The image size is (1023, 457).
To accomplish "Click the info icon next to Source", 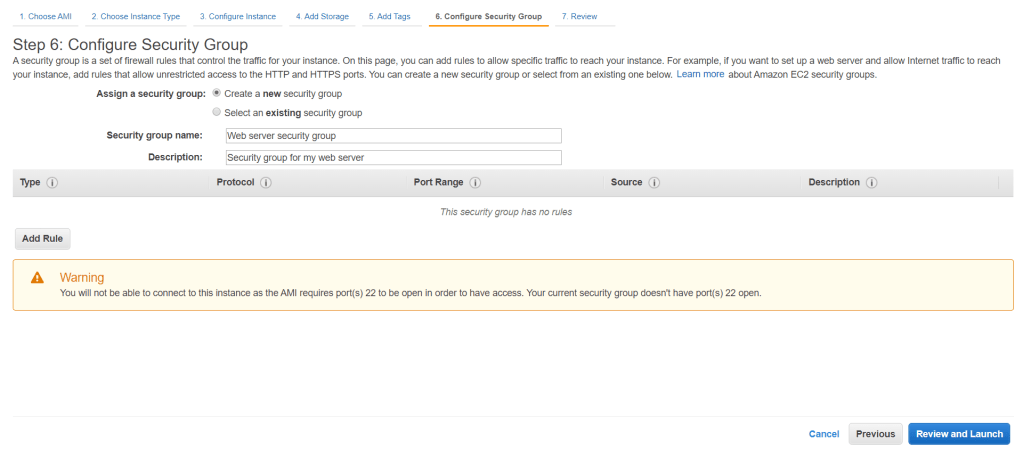I will click(x=654, y=183).
